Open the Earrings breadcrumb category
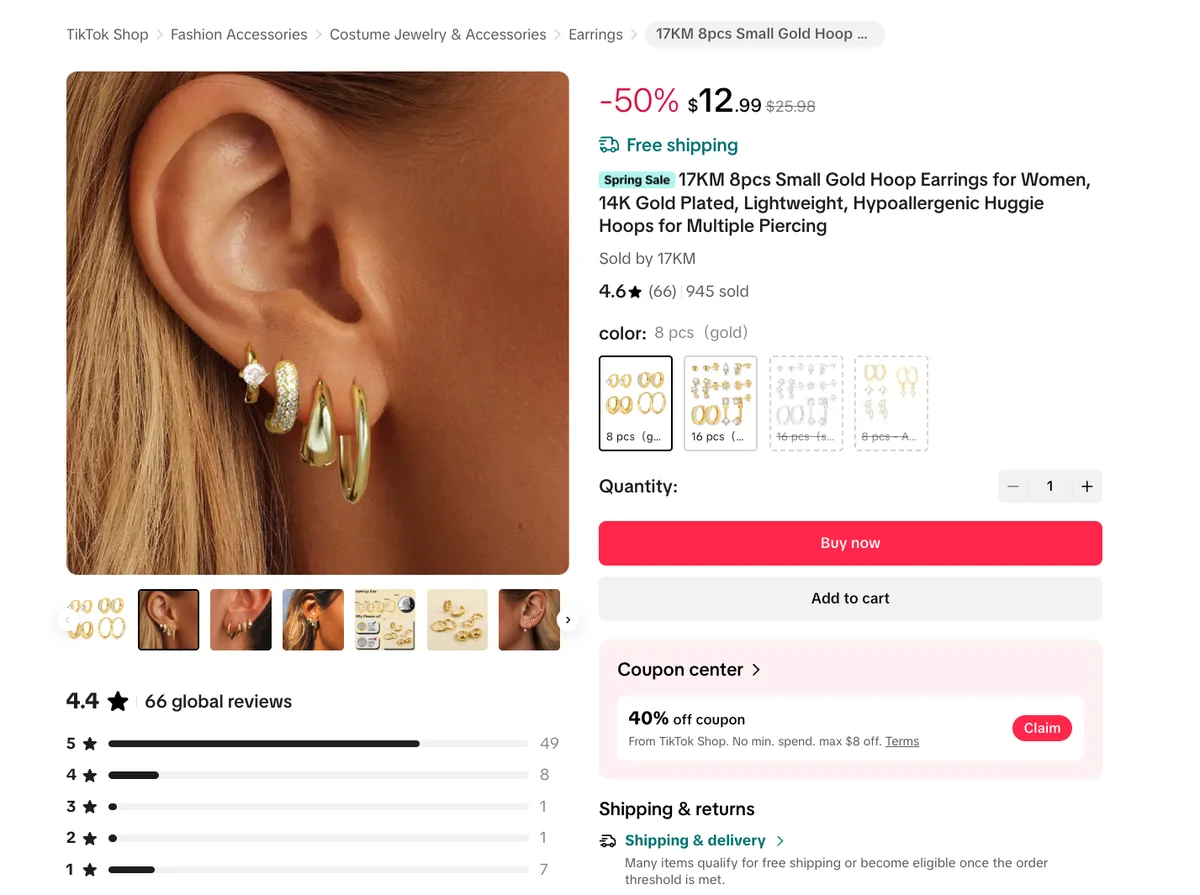Image resolution: width=1200 pixels, height=895 pixels. coord(595,33)
